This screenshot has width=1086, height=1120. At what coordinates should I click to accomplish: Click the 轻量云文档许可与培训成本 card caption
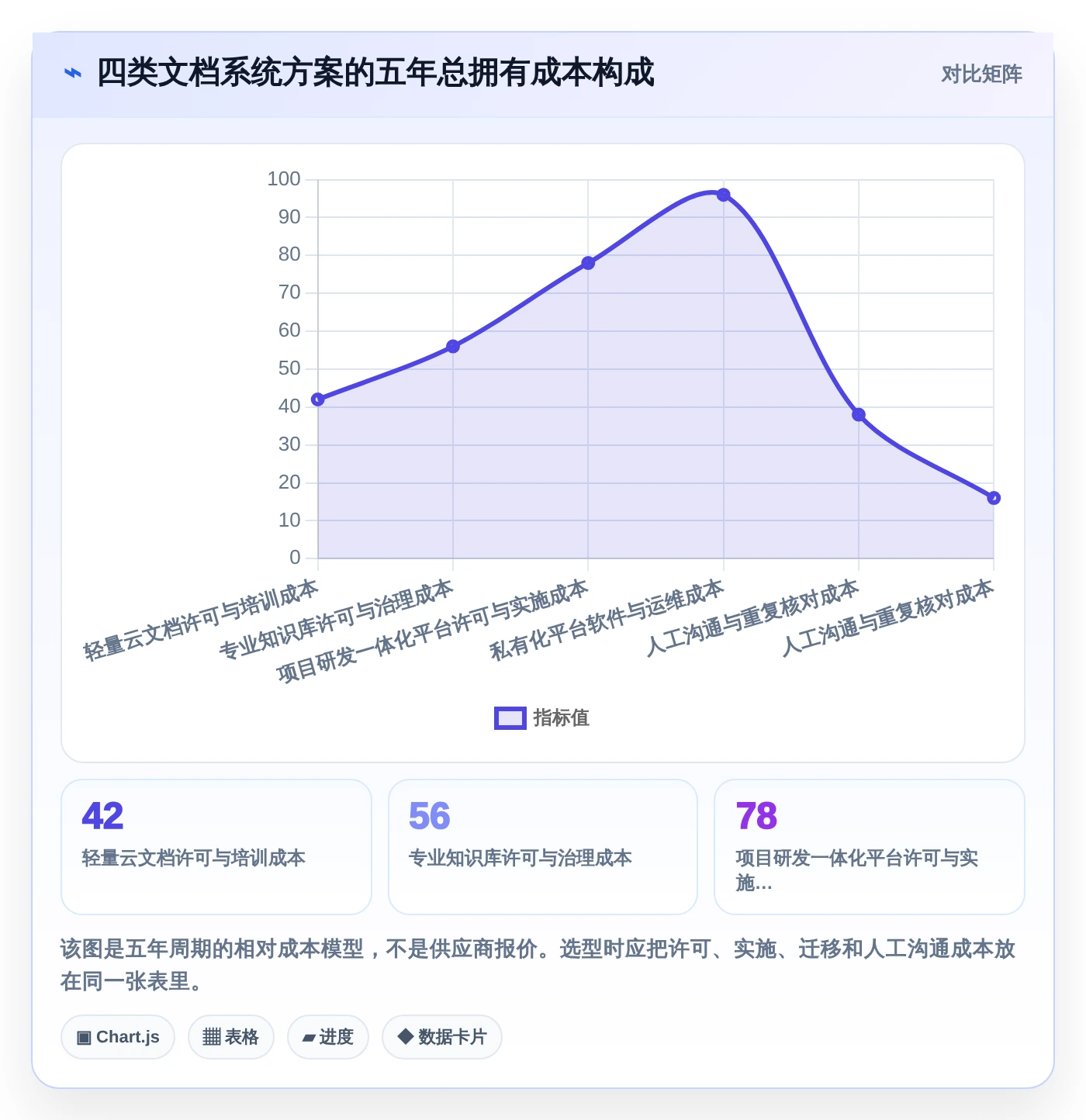(x=194, y=858)
